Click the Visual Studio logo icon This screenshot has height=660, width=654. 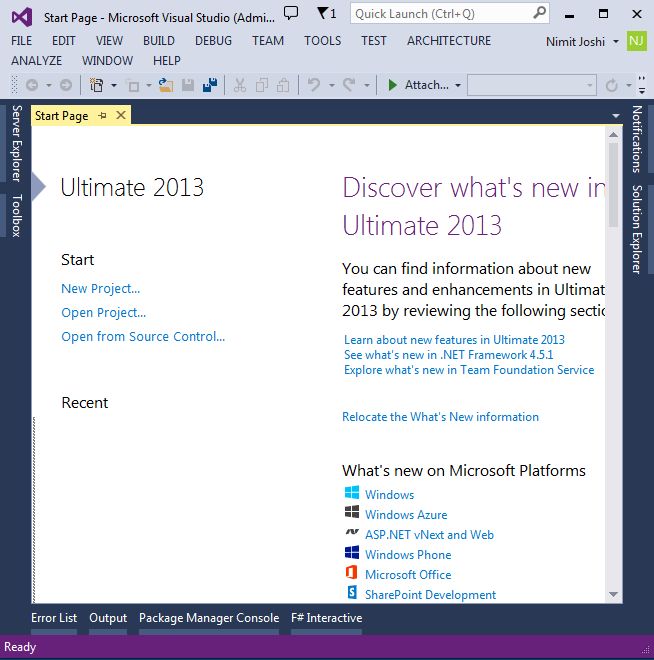point(22,17)
